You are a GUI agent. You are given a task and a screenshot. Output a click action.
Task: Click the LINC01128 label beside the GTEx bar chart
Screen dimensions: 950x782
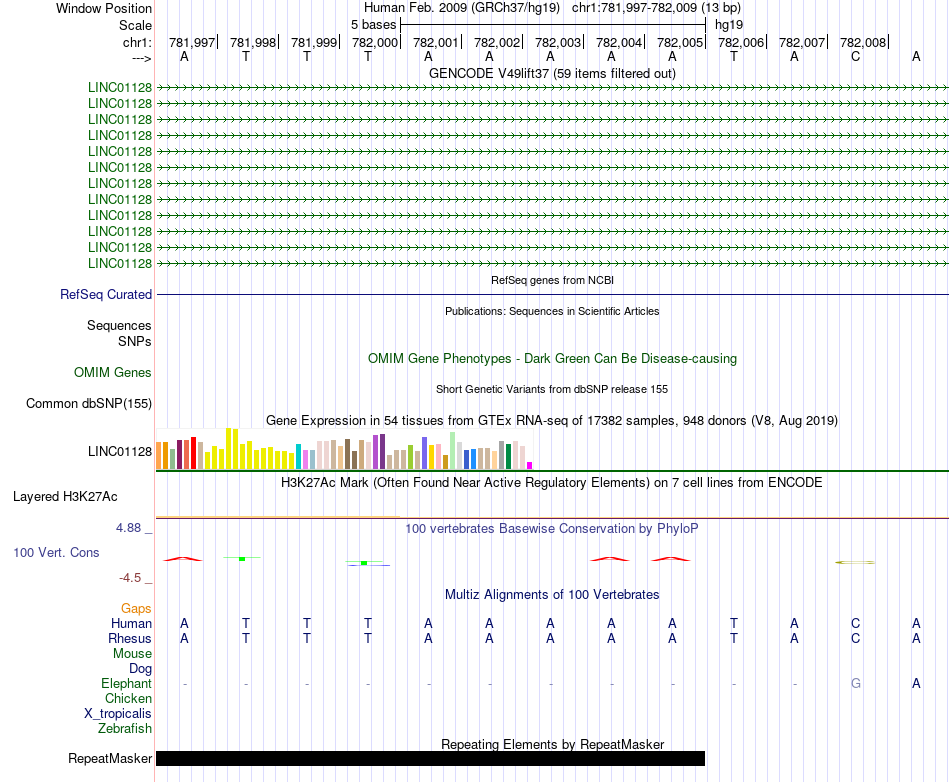[x=120, y=451]
